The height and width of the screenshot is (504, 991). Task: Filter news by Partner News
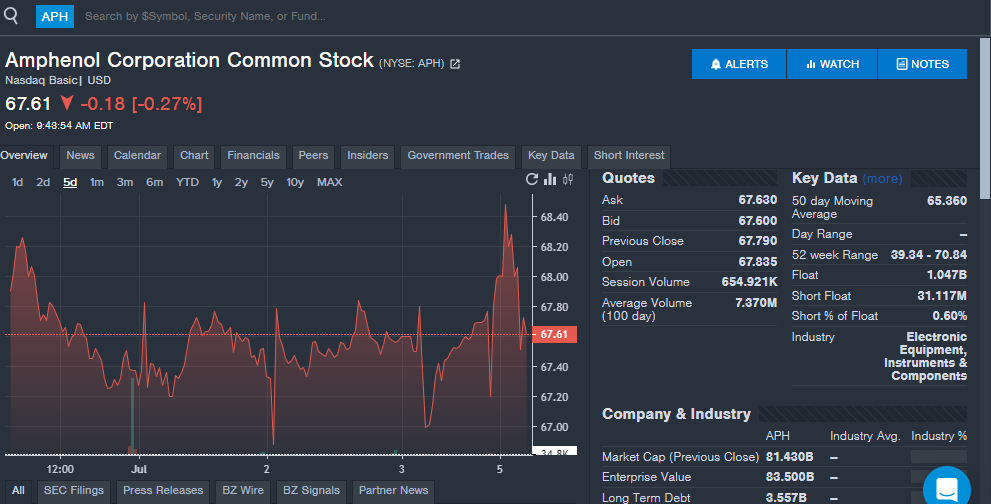click(x=393, y=490)
